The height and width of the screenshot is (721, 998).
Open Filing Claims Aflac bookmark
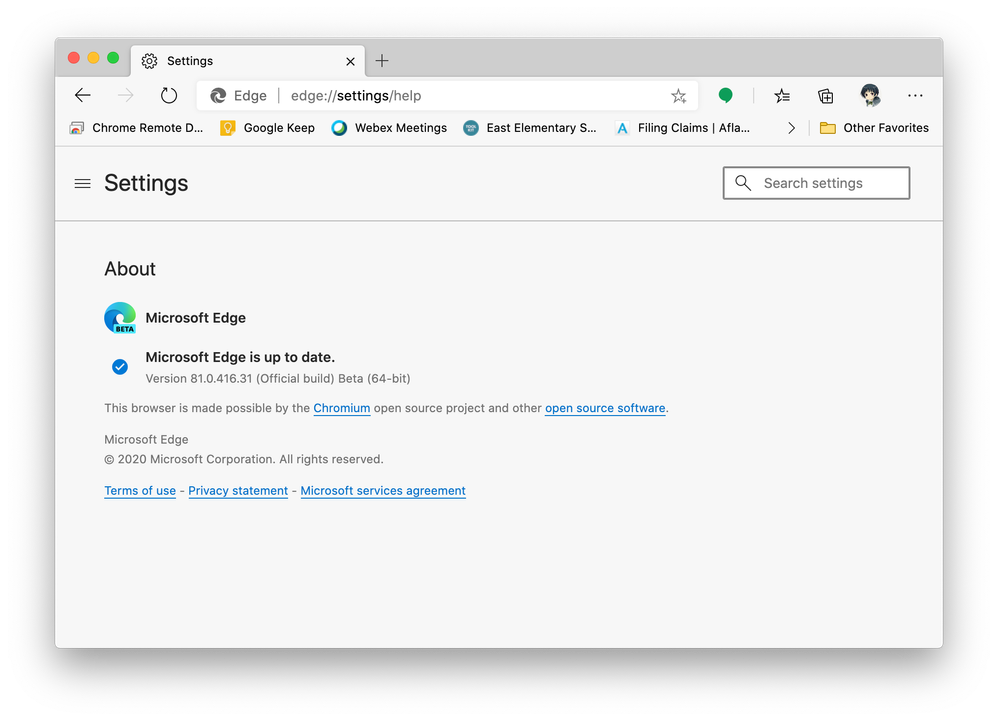(682, 128)
